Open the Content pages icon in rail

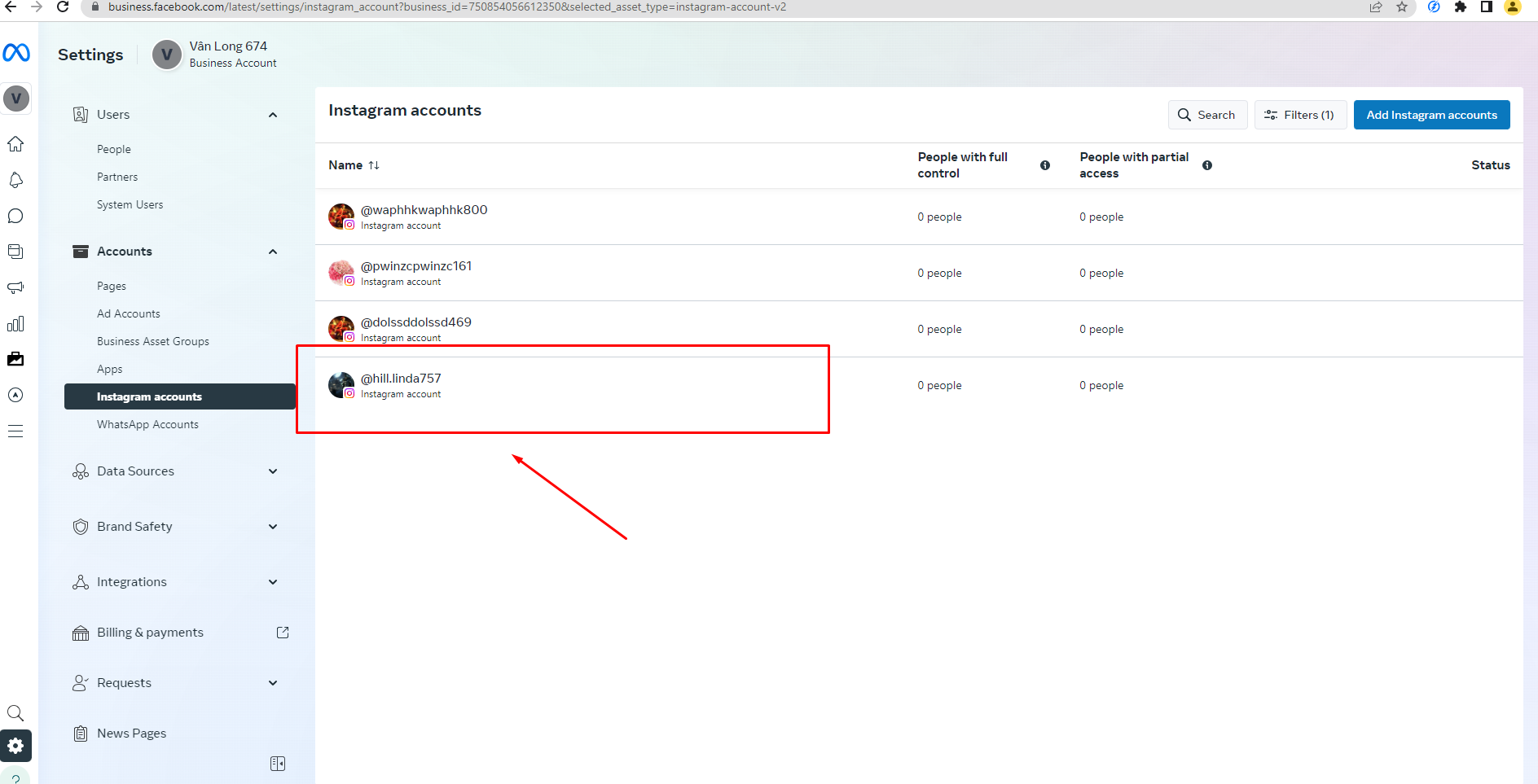(x=15, y=252)
